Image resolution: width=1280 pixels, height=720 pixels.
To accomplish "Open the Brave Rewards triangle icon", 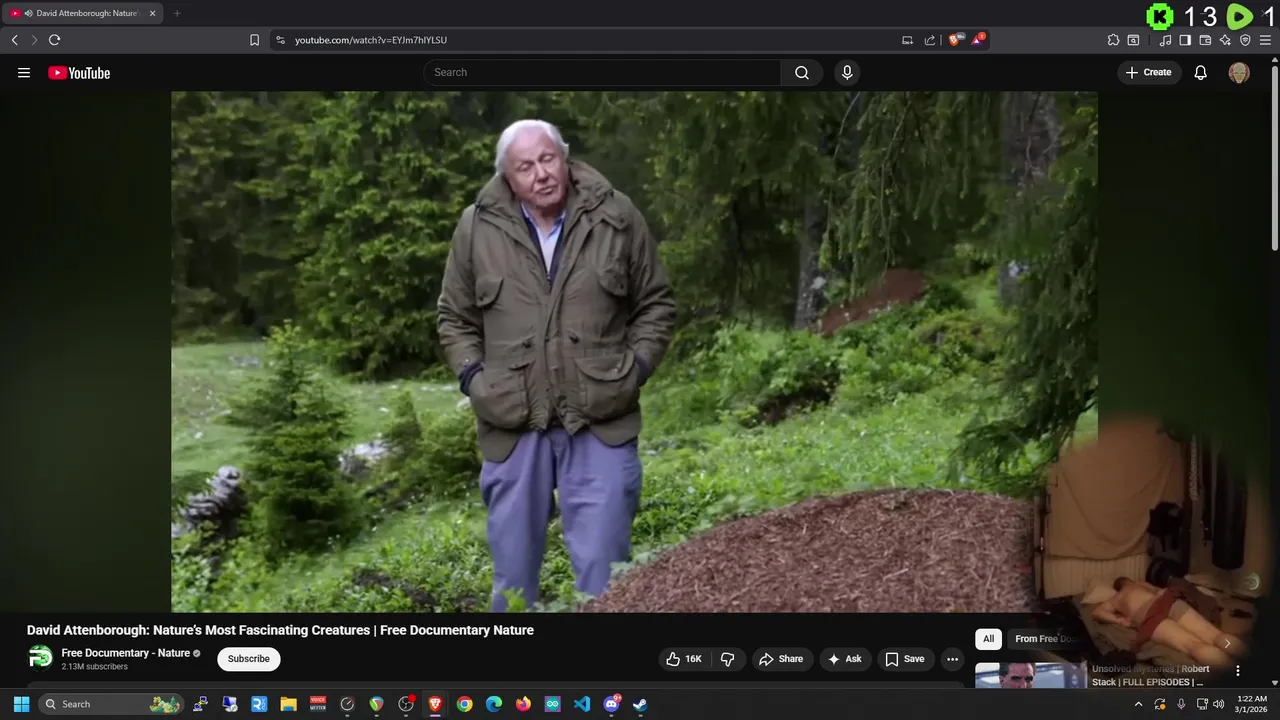I will [978, 40].
